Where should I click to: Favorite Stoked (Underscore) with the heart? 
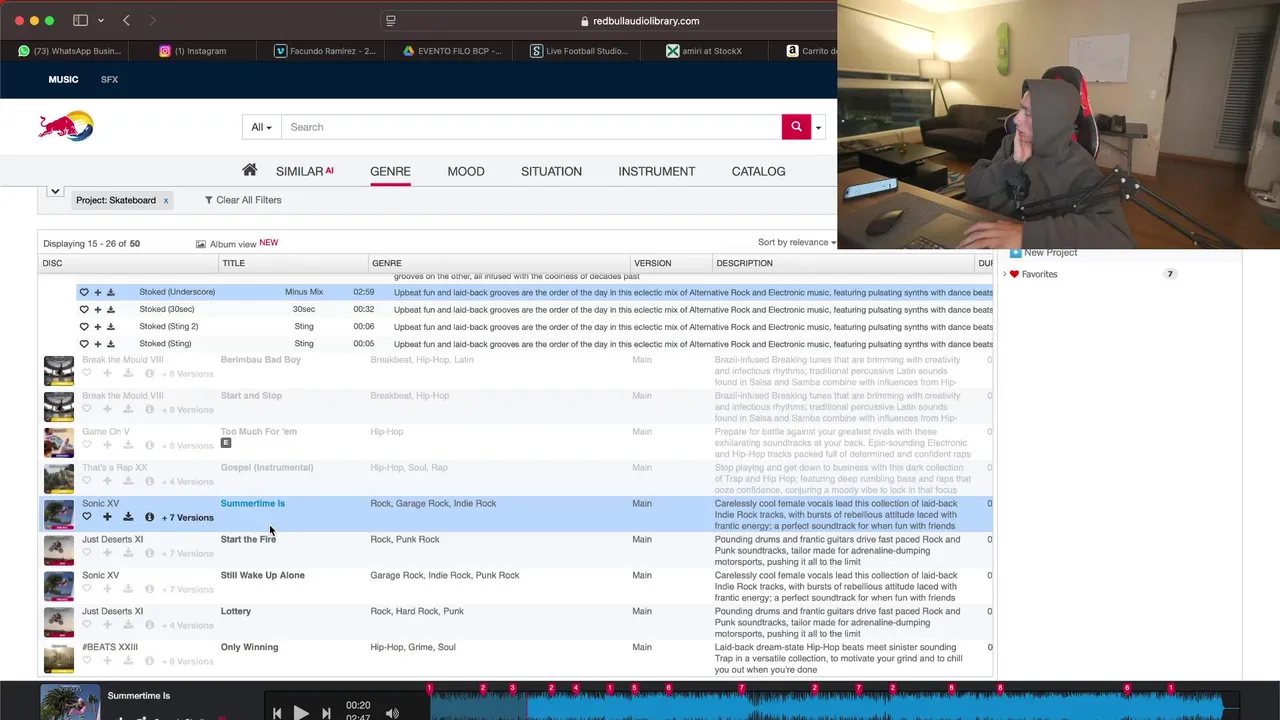[84, 292]
